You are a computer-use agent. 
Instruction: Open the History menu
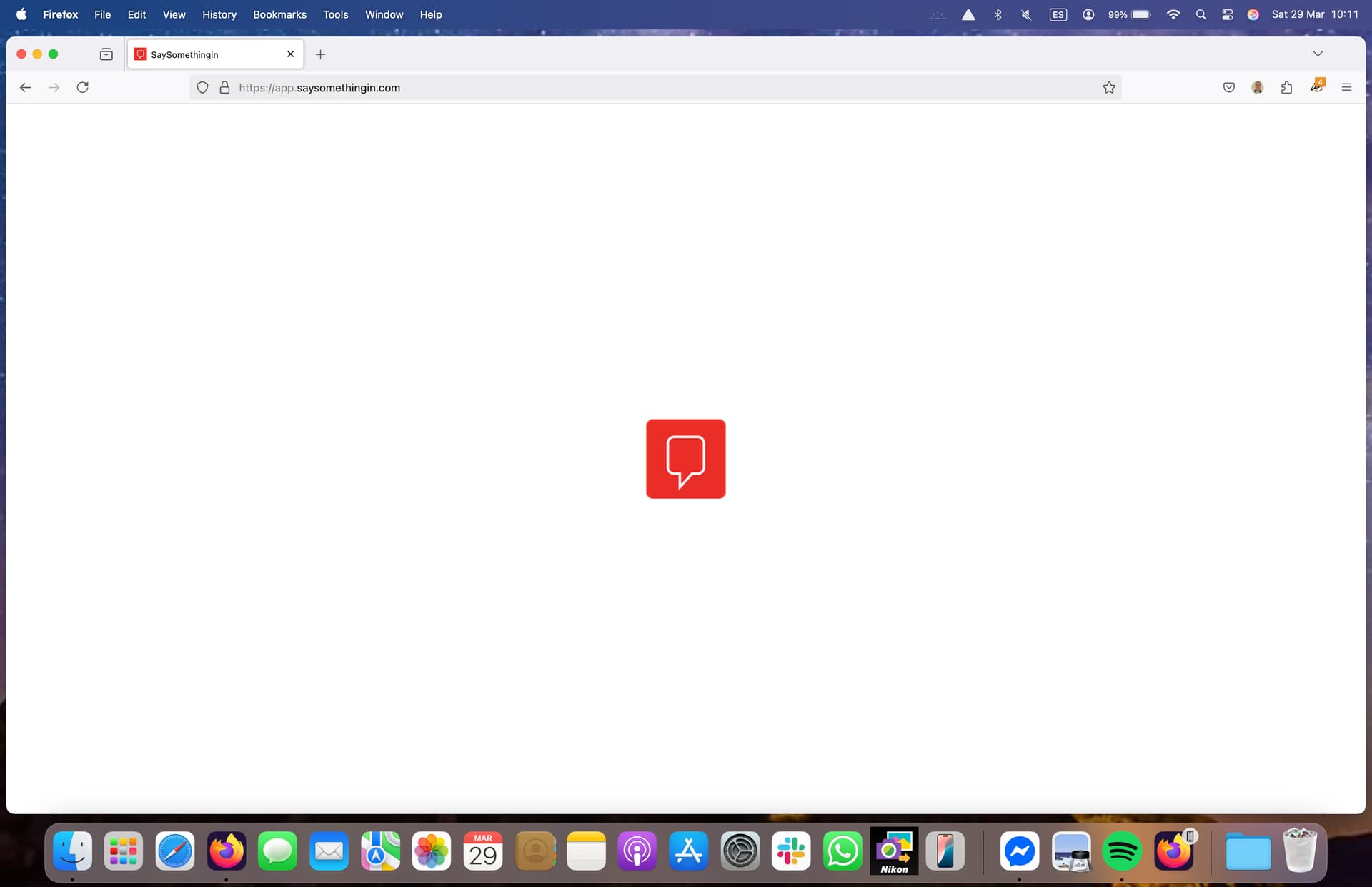[219, 14]
